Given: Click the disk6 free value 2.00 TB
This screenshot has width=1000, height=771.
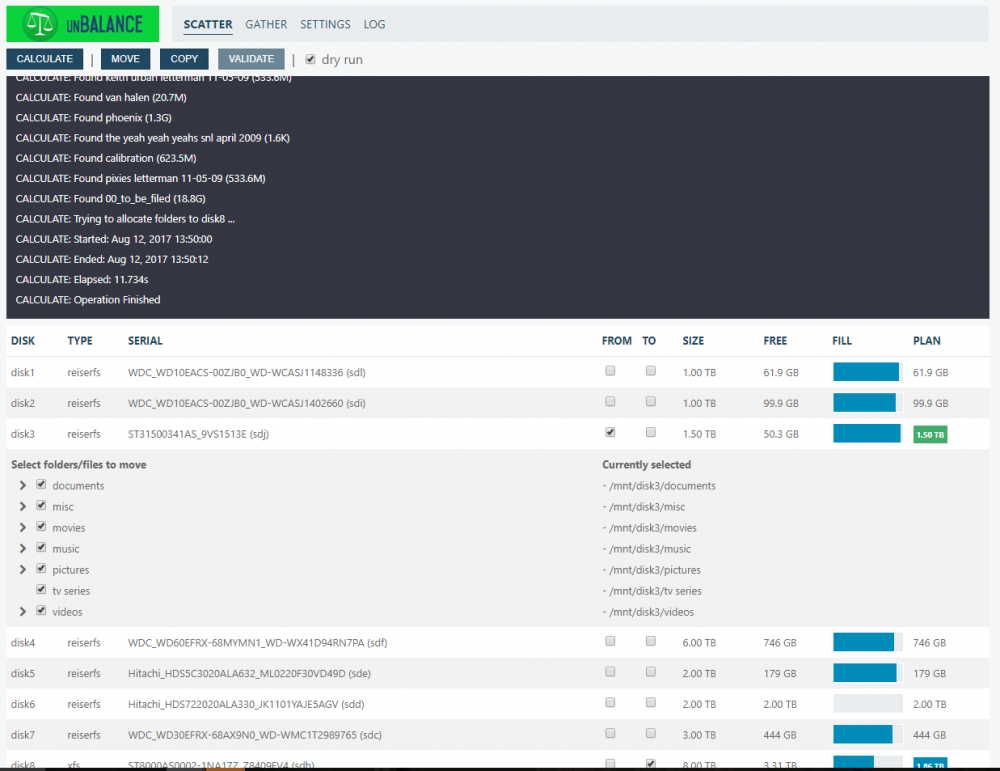Looking at the screenshot, I should tap(780, 704).
